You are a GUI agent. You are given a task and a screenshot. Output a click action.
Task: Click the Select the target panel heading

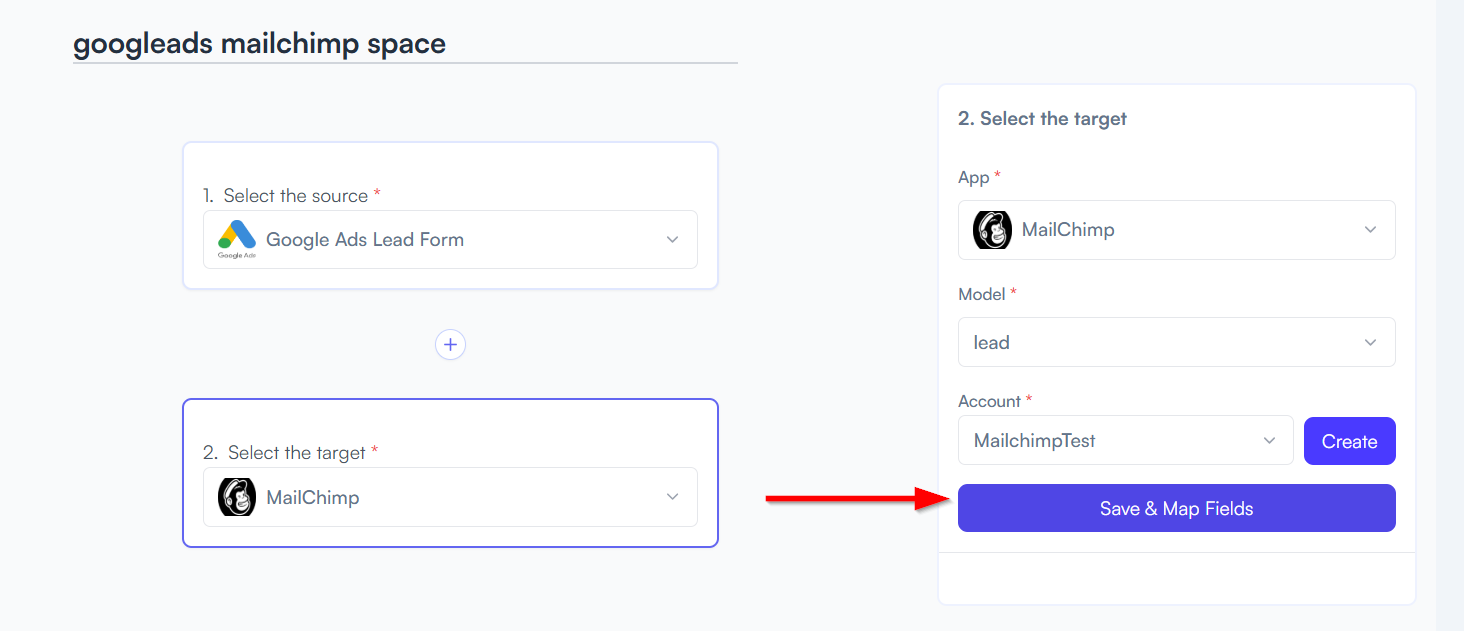(1042, 119)
